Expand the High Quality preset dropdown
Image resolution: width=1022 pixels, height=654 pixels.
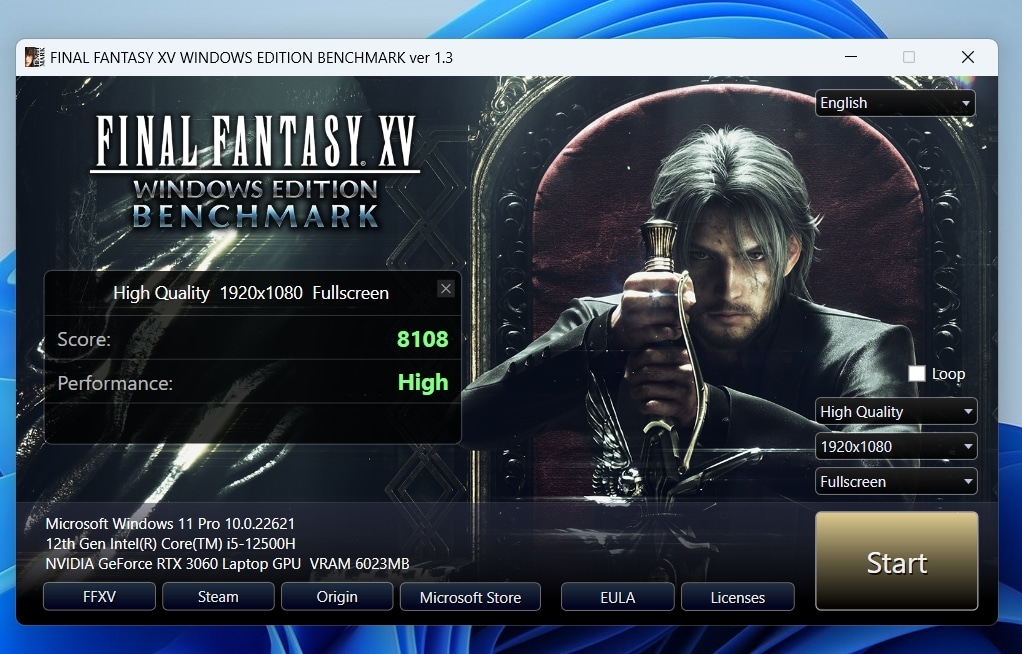[896, 412]
